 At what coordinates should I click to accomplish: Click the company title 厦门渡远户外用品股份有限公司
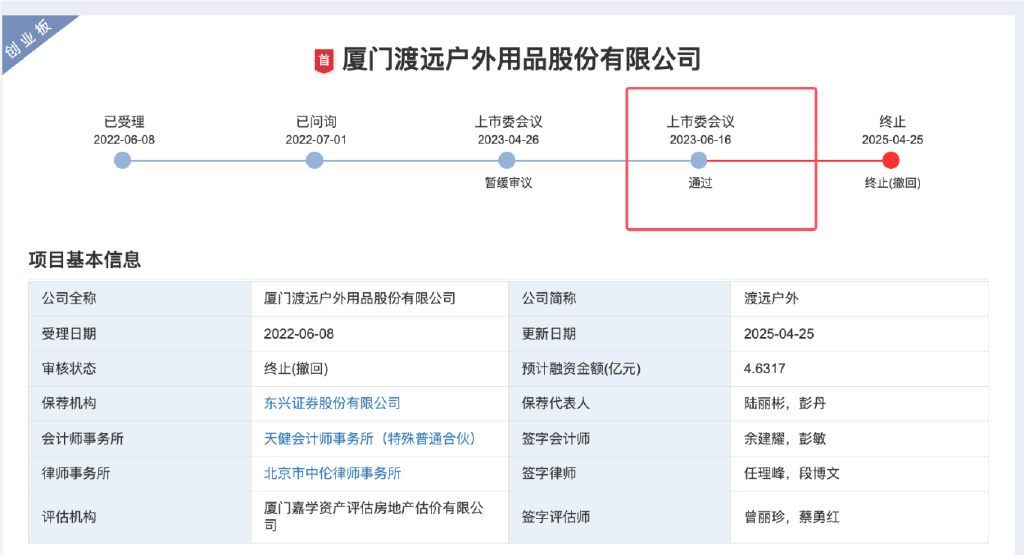point(521,59)
